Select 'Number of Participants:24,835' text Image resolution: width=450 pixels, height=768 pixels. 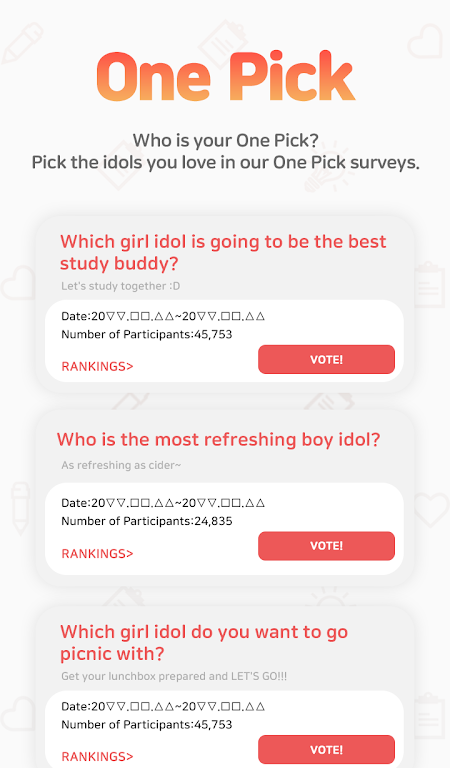point(146,521)
